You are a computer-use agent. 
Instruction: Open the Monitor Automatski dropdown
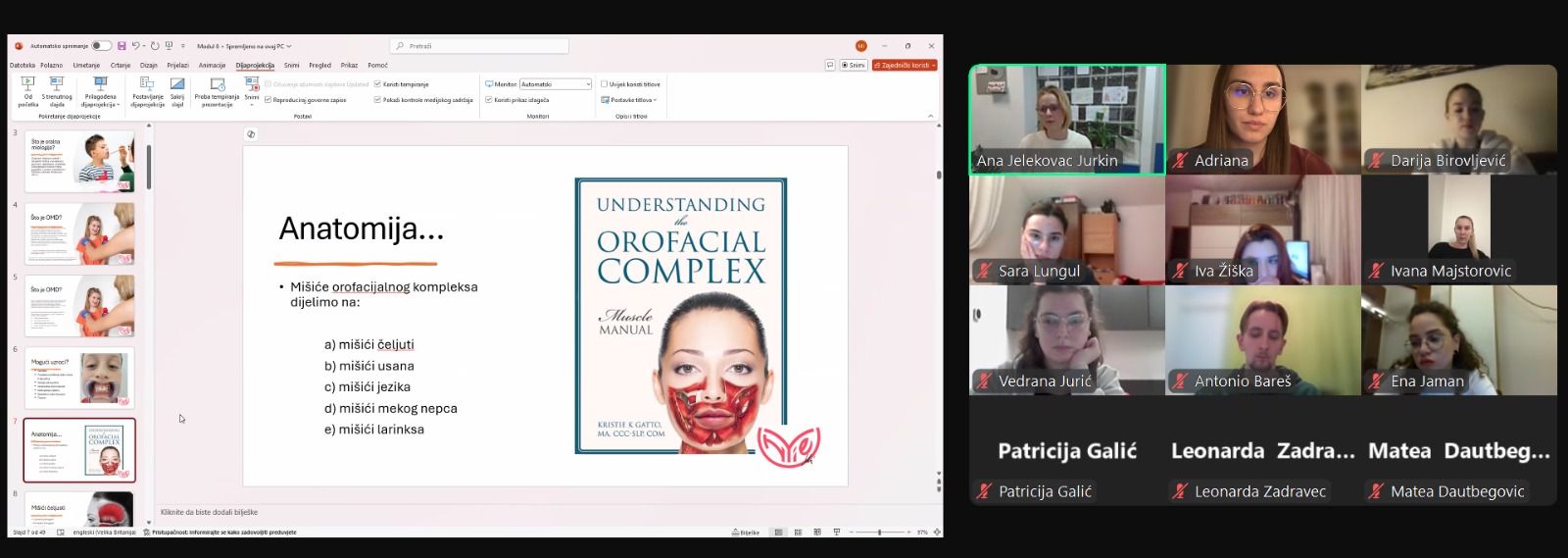click(x=556, y=84)
